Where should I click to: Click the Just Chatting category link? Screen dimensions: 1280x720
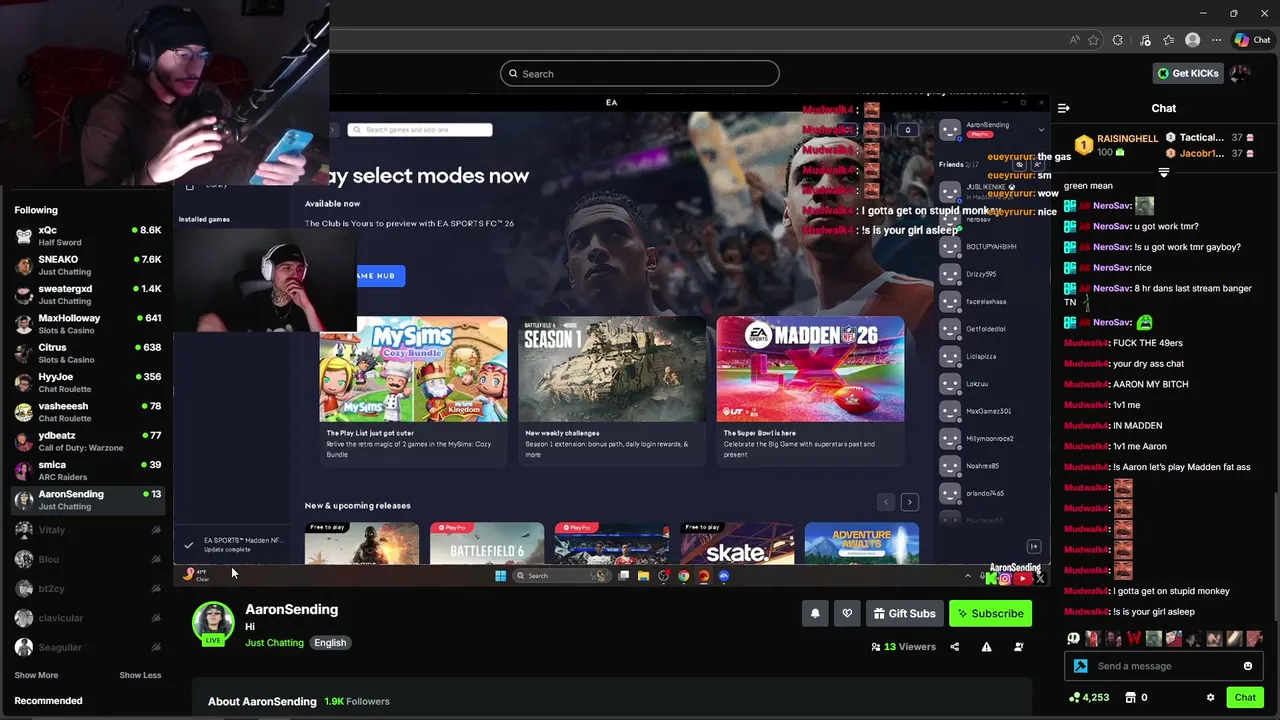[x=274, y=643]
